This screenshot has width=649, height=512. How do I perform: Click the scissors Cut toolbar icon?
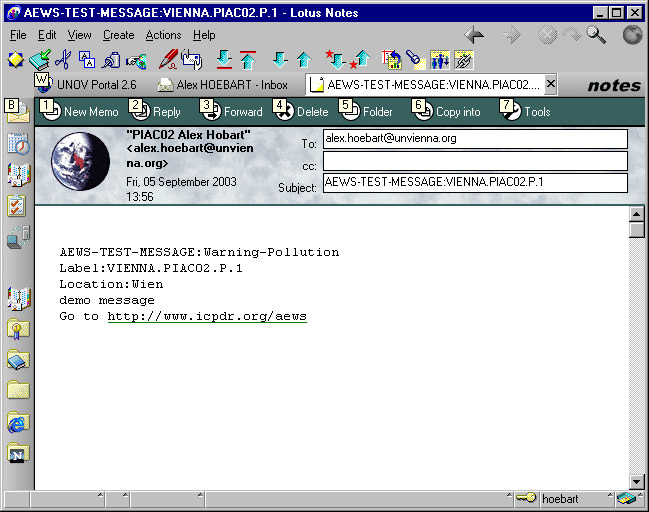click(x=63, y=60)
